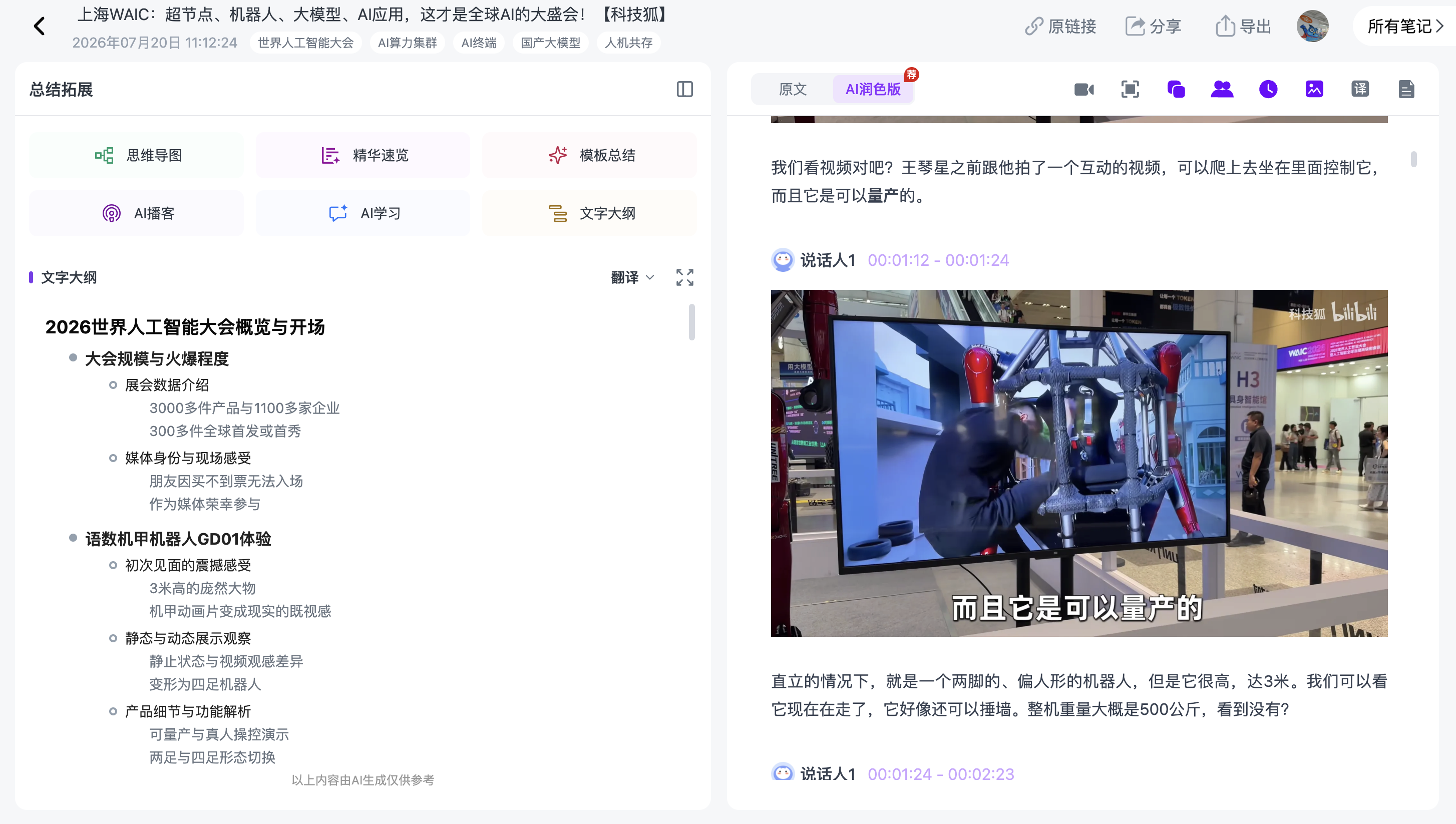This screenshot has height=824, width=1456.
Task: Click text 两足与四足形态切换
Action: [212, 758]
